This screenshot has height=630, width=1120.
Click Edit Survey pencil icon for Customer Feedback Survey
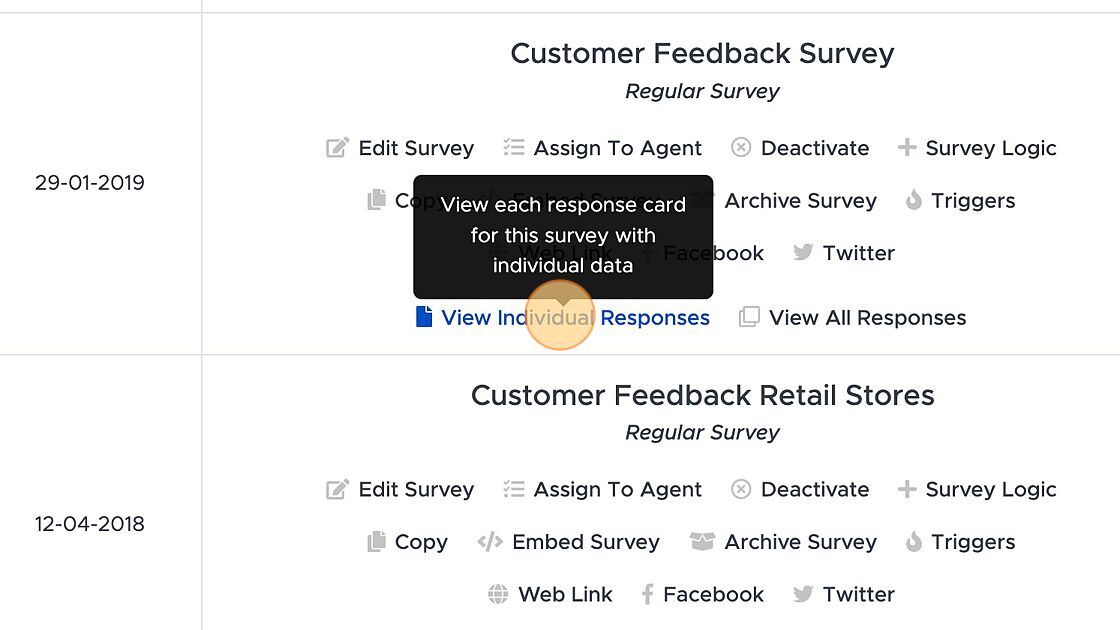[337, 148]
